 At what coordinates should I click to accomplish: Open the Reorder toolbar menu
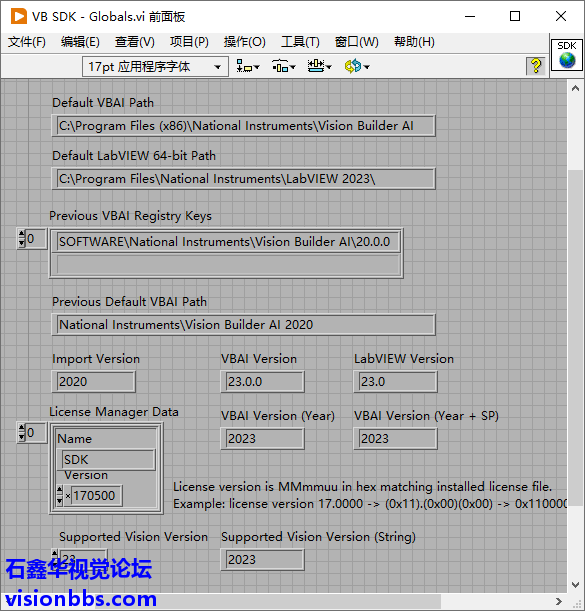click(357, 67)
